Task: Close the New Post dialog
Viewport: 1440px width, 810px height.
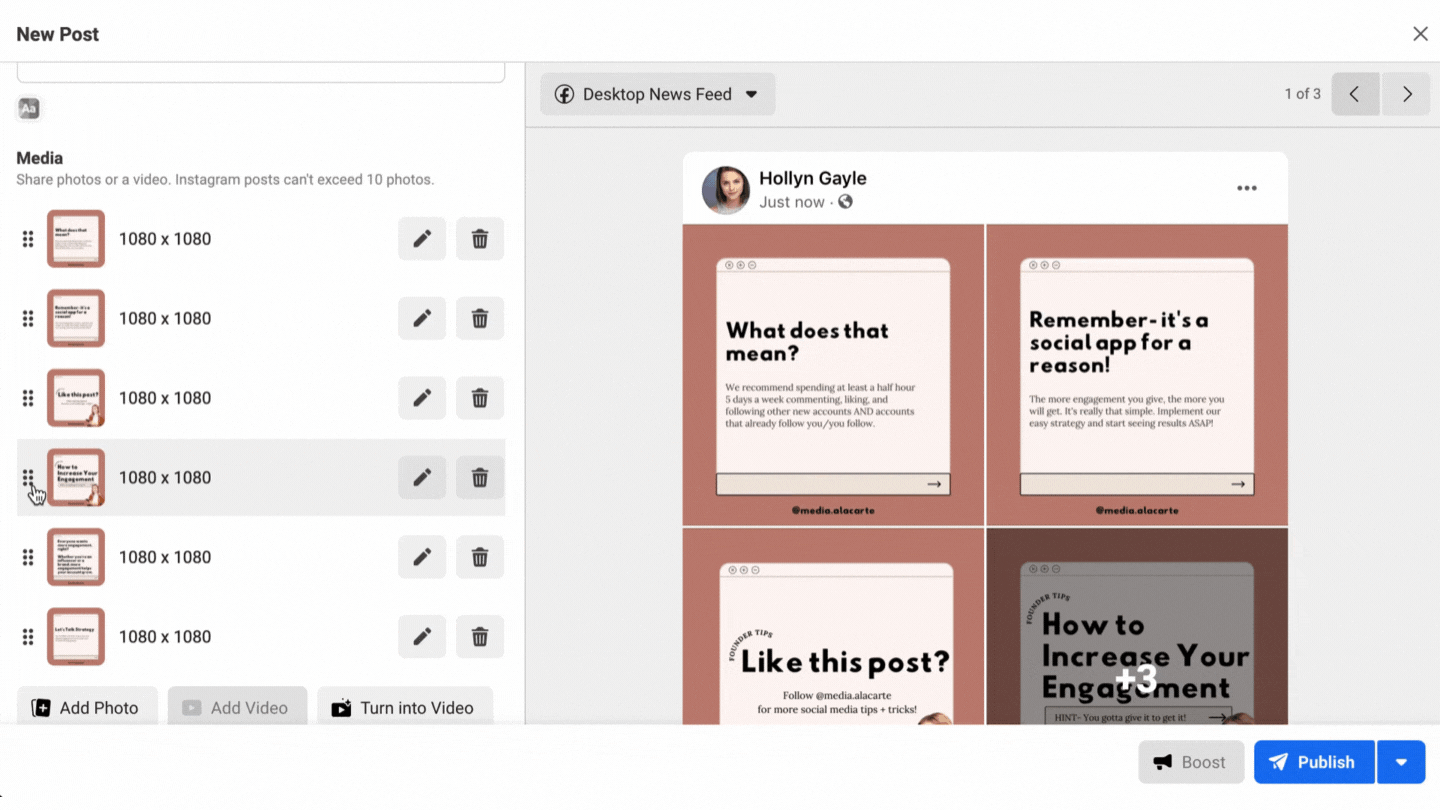Action: tap(1420, 34)
